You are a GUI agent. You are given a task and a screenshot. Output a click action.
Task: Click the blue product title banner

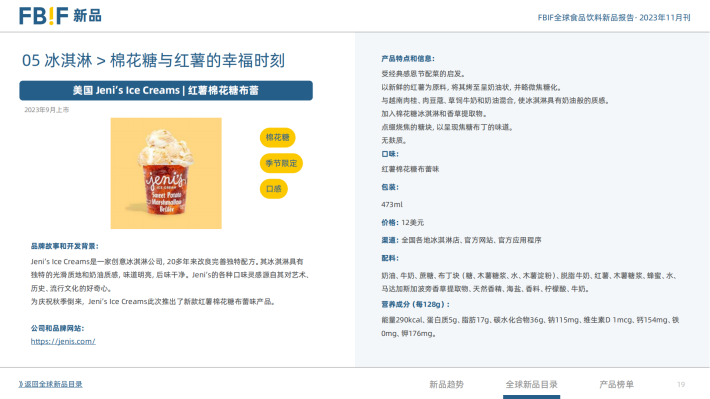[x=166, y=91]
